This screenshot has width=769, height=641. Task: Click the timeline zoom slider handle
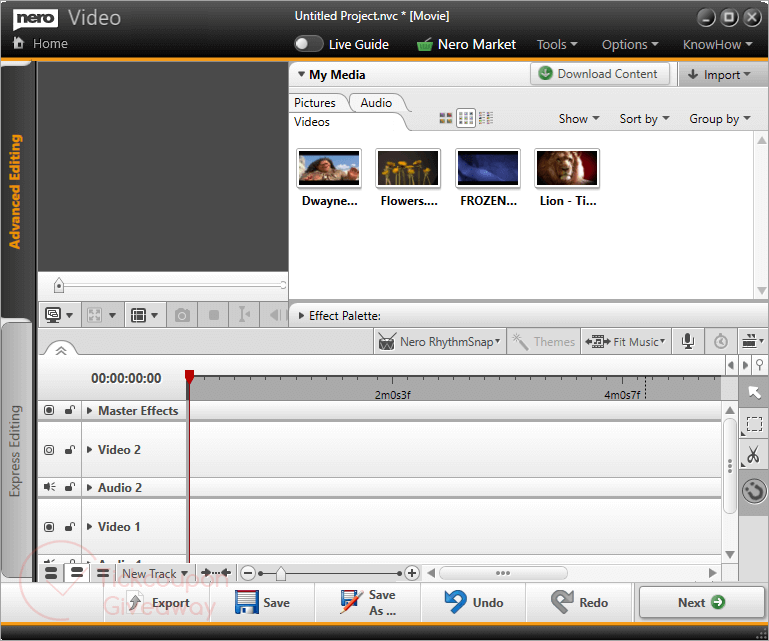point(281,573)
